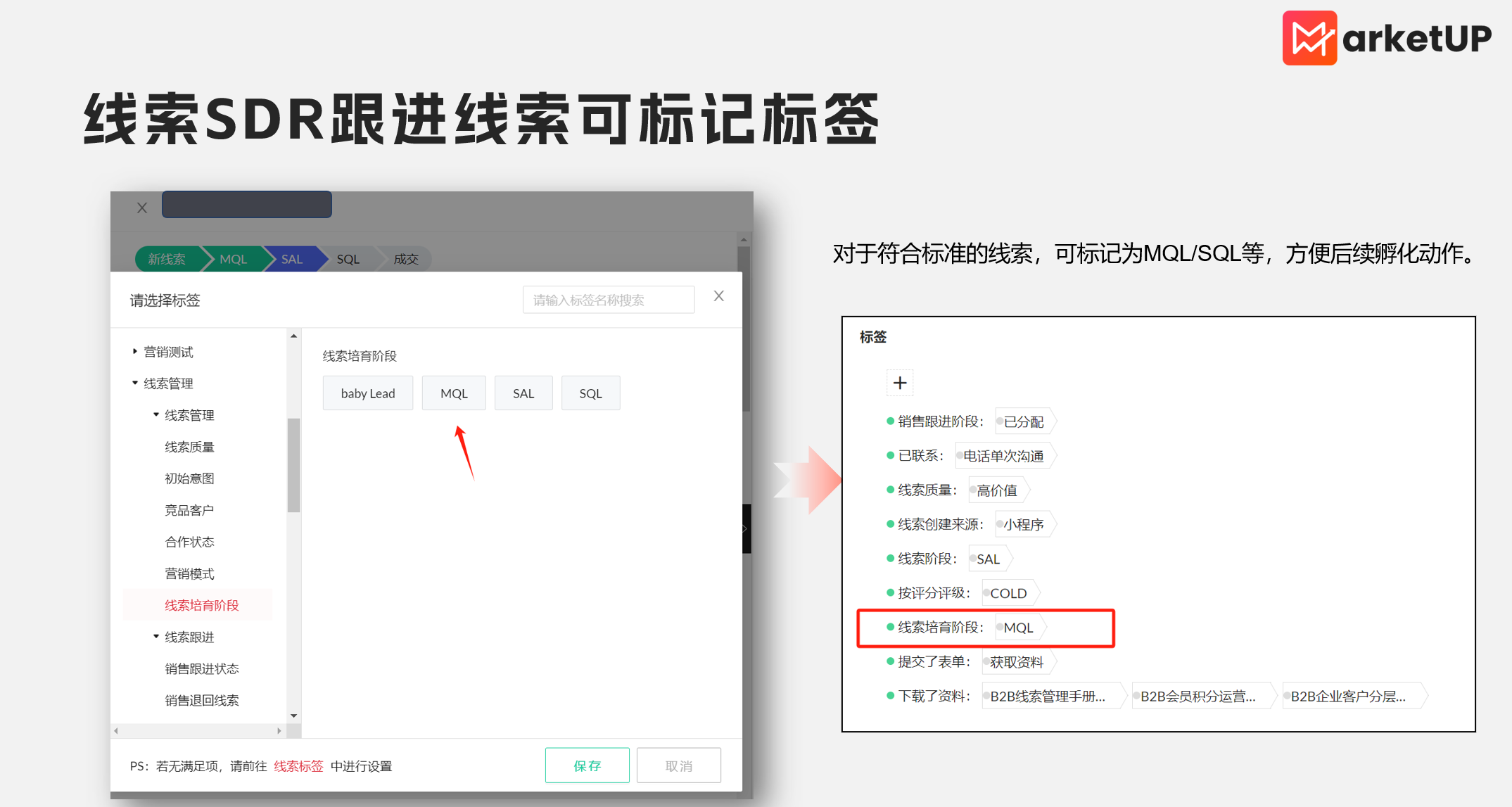Click the 高价值 tag chip
Image resolution: width=1512 pixels, height=807 pixels.
[x=998, y=490]
